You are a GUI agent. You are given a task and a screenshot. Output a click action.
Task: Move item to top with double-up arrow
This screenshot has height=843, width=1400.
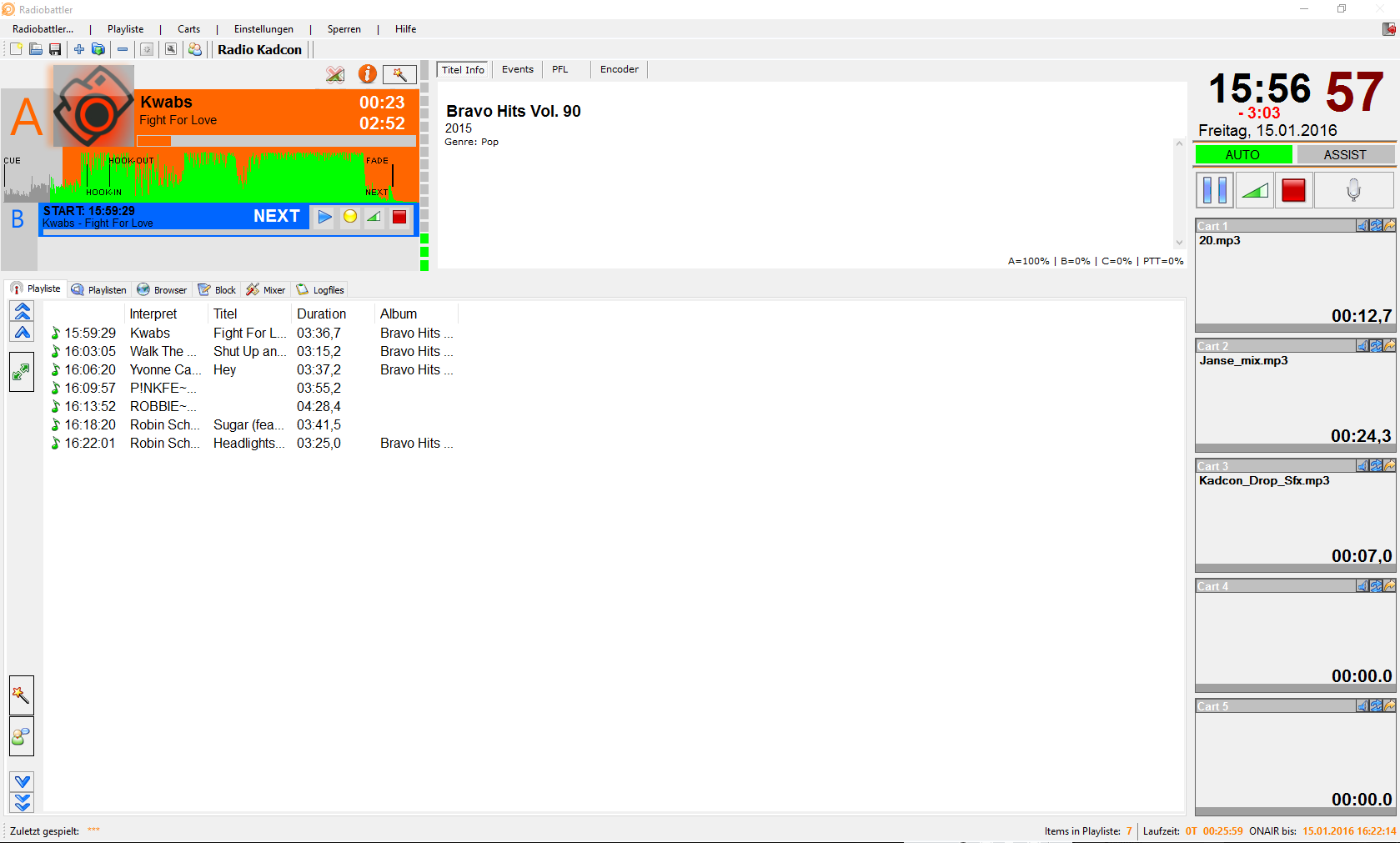click(x=23, y=311)
